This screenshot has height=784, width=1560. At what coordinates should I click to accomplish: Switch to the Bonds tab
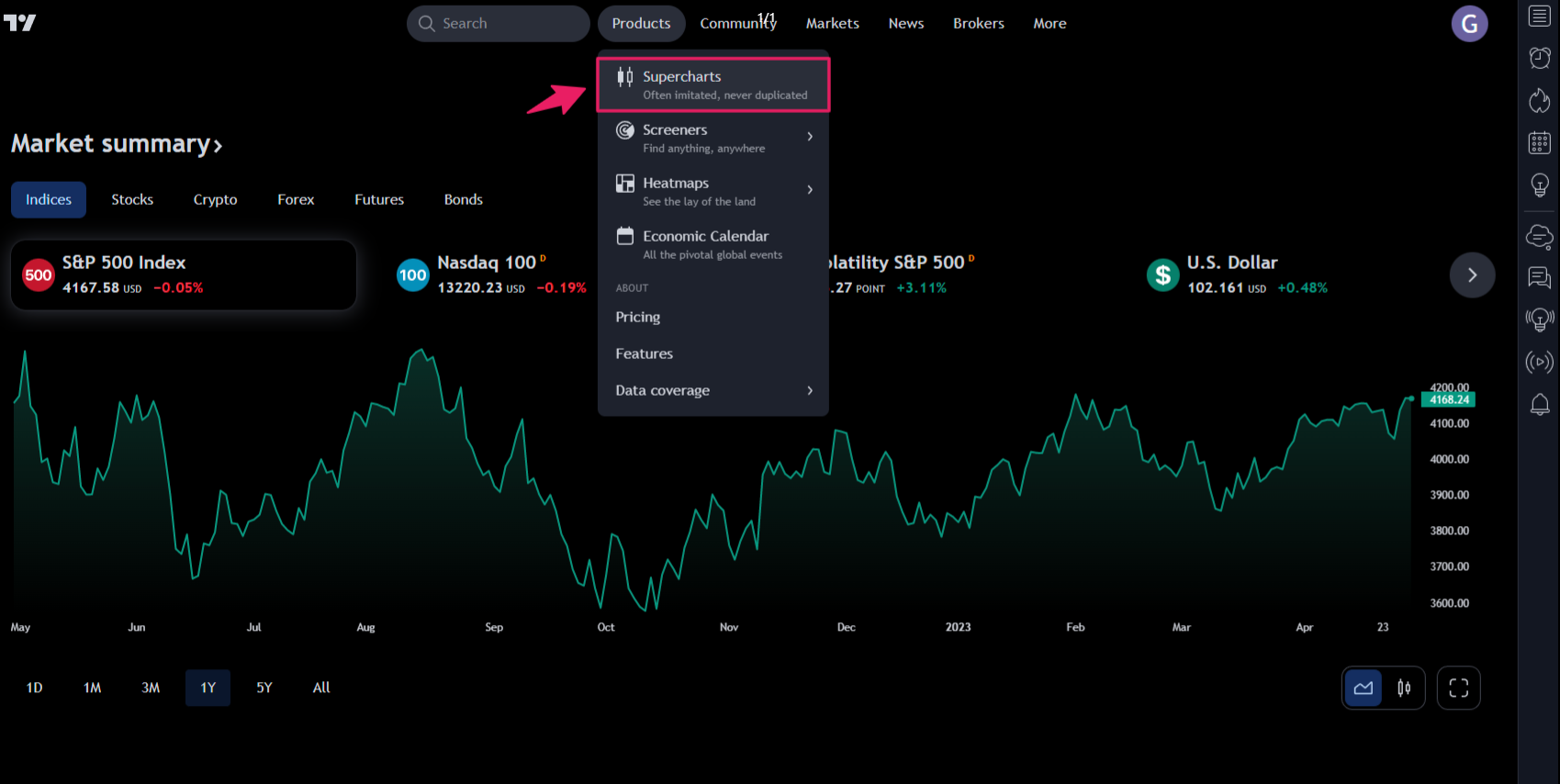464,199
